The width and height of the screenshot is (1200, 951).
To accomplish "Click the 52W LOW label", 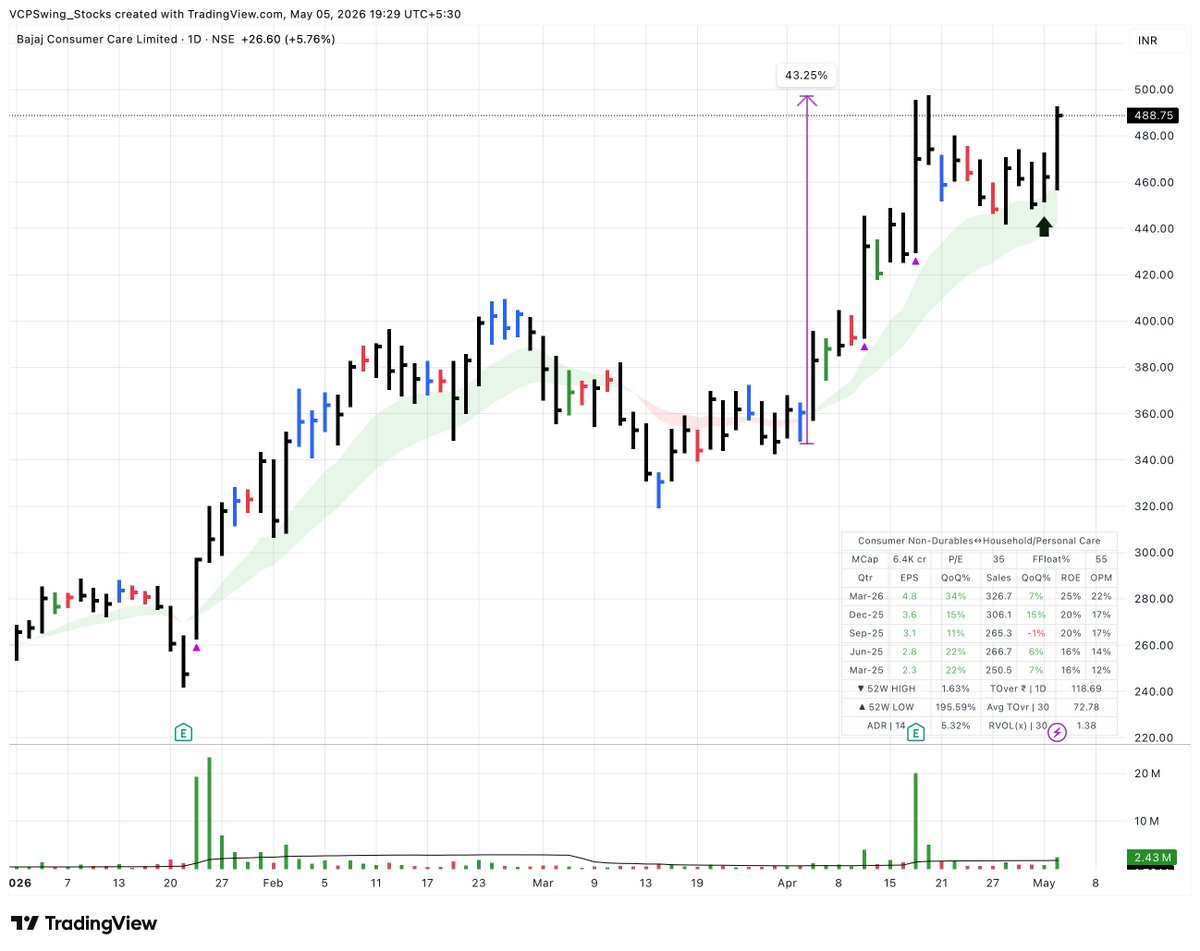I will pyautogui.click(x=887, y=707).
